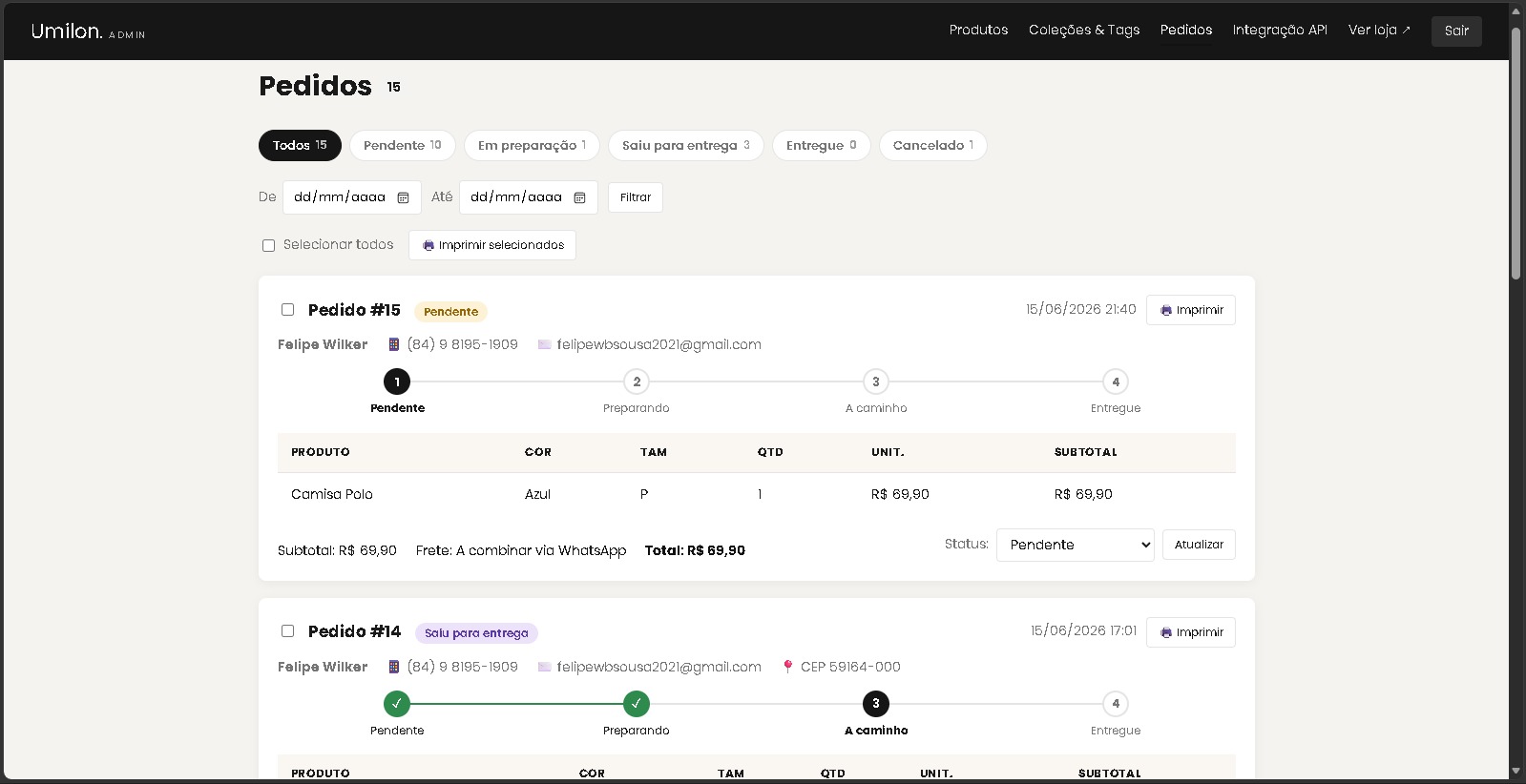Click step 1 Pendente circle in Pedido #15
This screenshot has width=1526, height=784.
pos(397,382)
